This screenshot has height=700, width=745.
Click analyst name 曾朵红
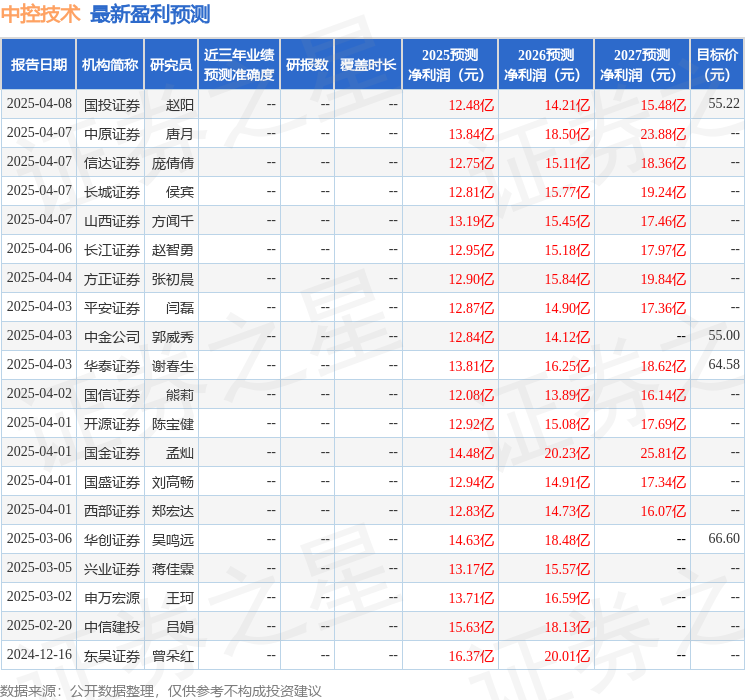173,656
